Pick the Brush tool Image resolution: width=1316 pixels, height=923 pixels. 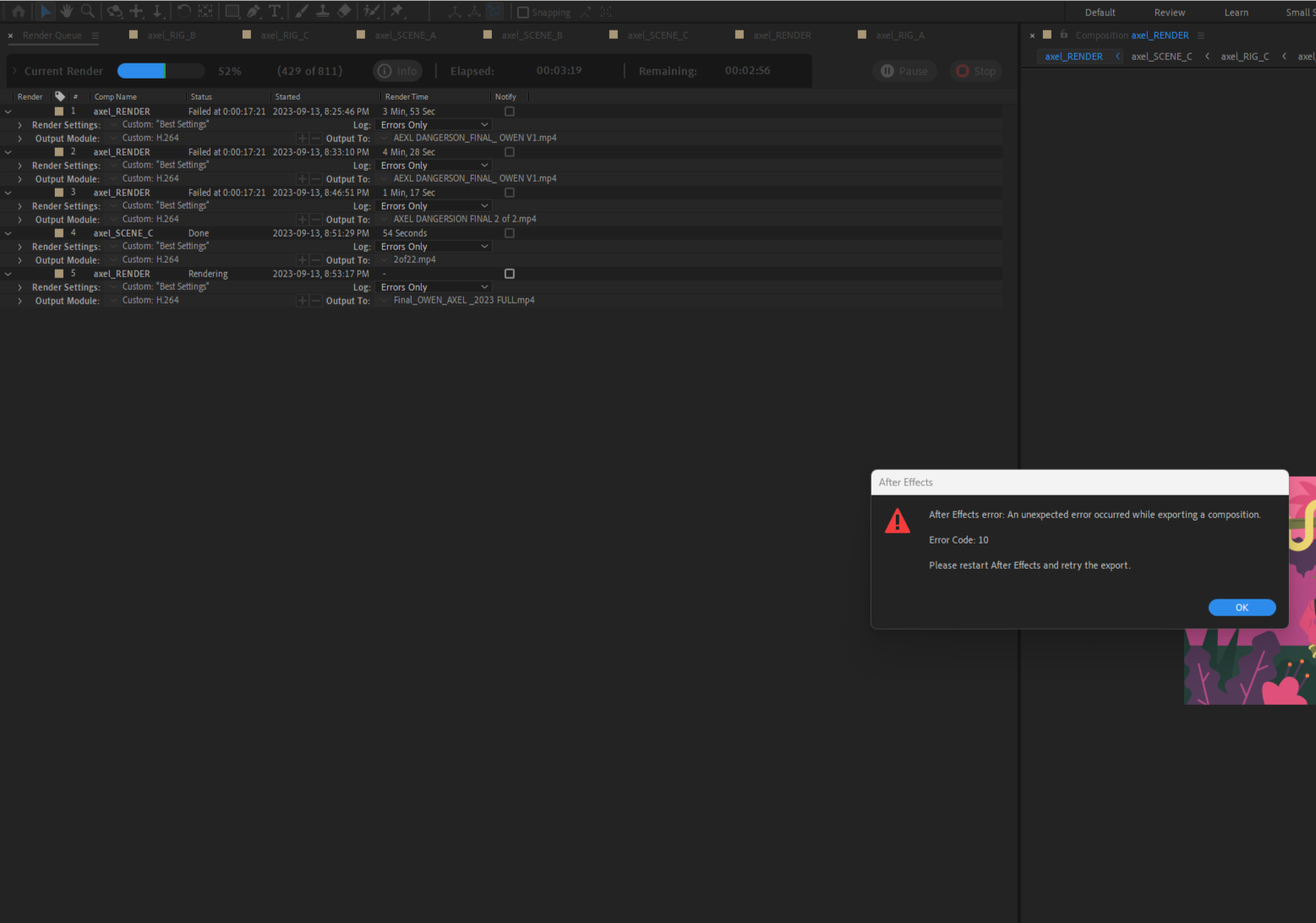[300, 11]
